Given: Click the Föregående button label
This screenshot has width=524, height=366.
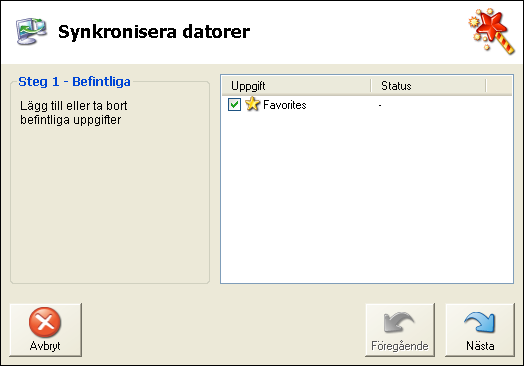Looking at the screenshot, I should pos(400,346).
